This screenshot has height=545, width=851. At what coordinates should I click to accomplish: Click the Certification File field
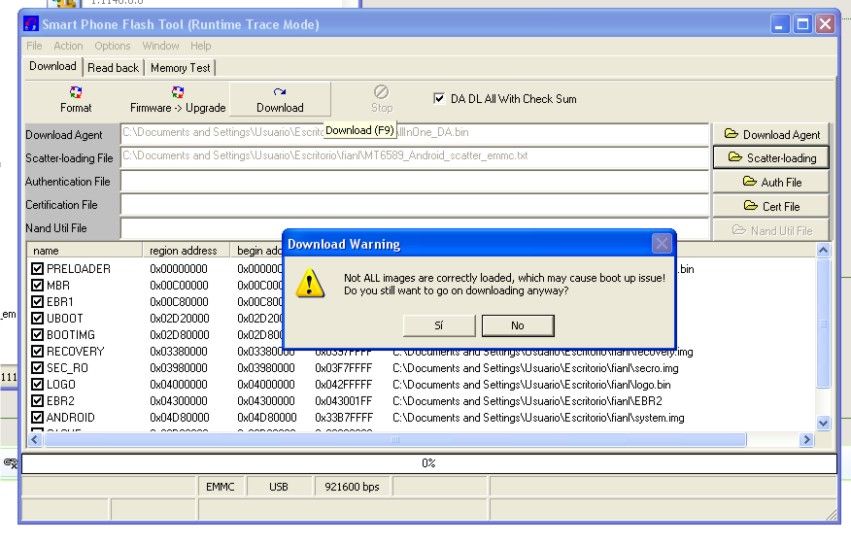click(x=415, y=205)
